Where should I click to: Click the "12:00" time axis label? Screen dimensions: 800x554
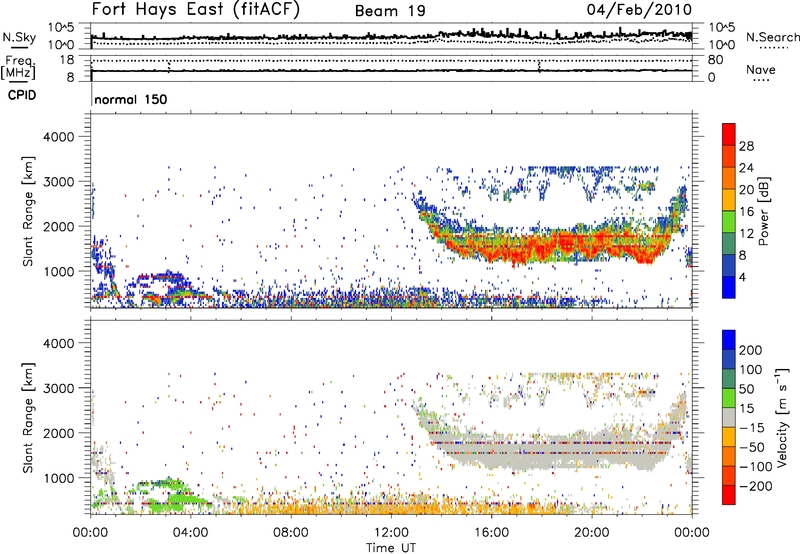(x=391, y=533)
